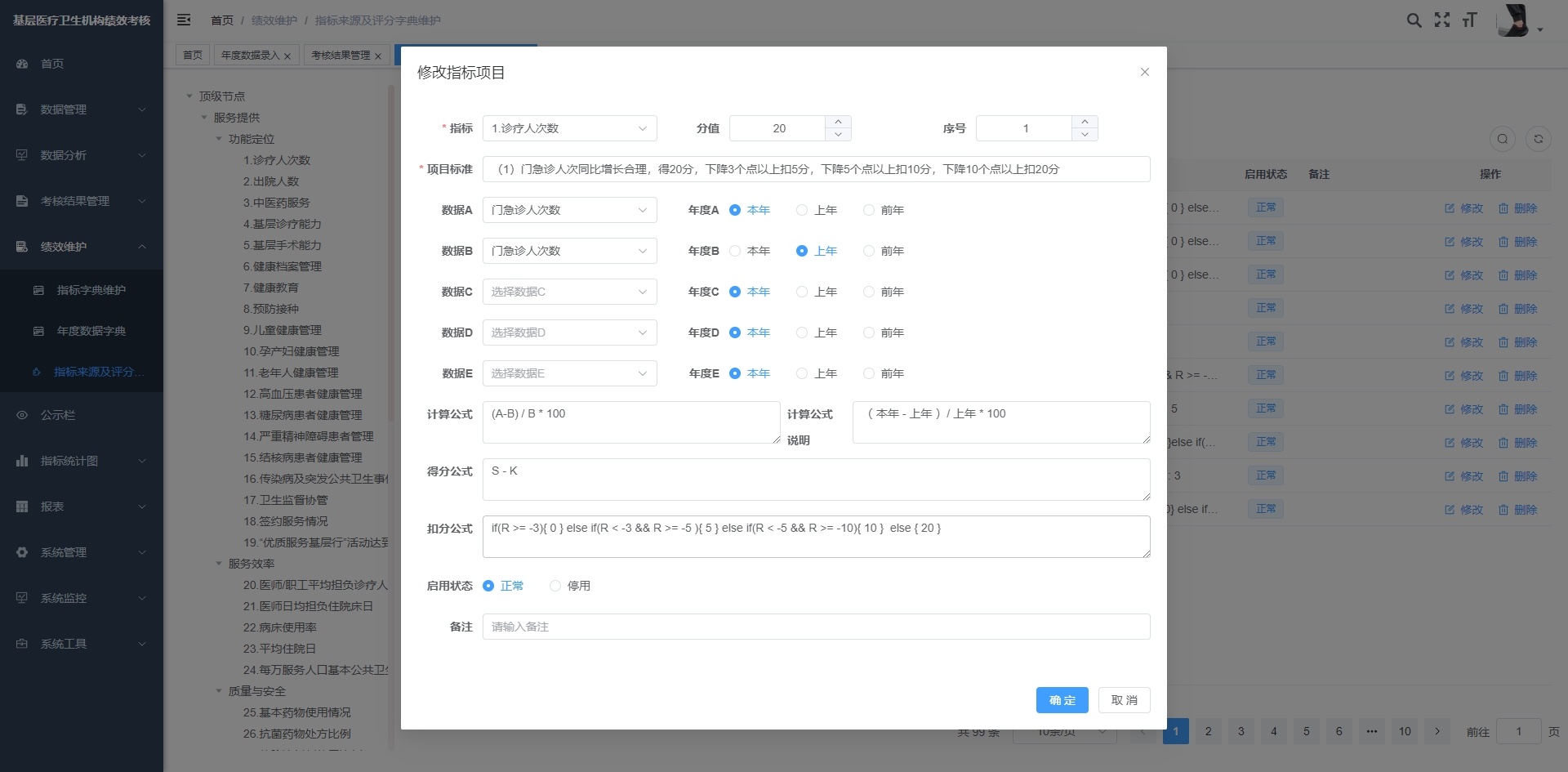1568x772 pixels.
Task: Click into the 扣分公式 text area
Action: click(x=817, y=537)
